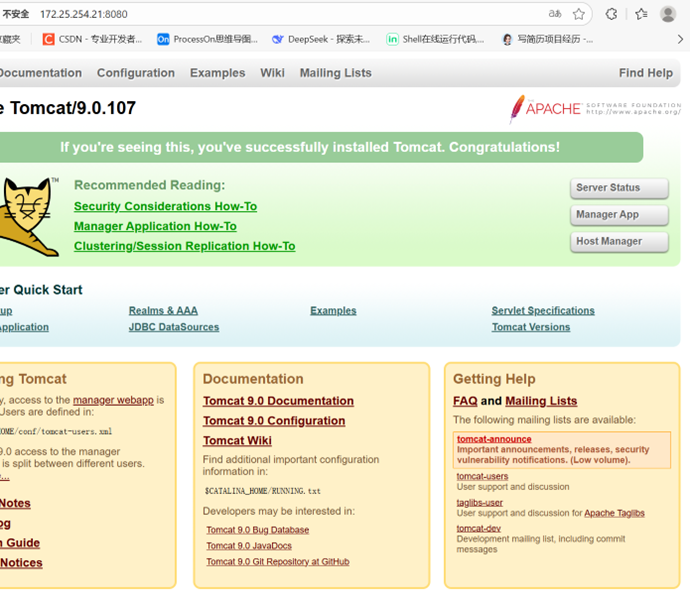Expand the bookmarks bar overflow chevron
Screen dimensions: 690x596
click(680, 39)
